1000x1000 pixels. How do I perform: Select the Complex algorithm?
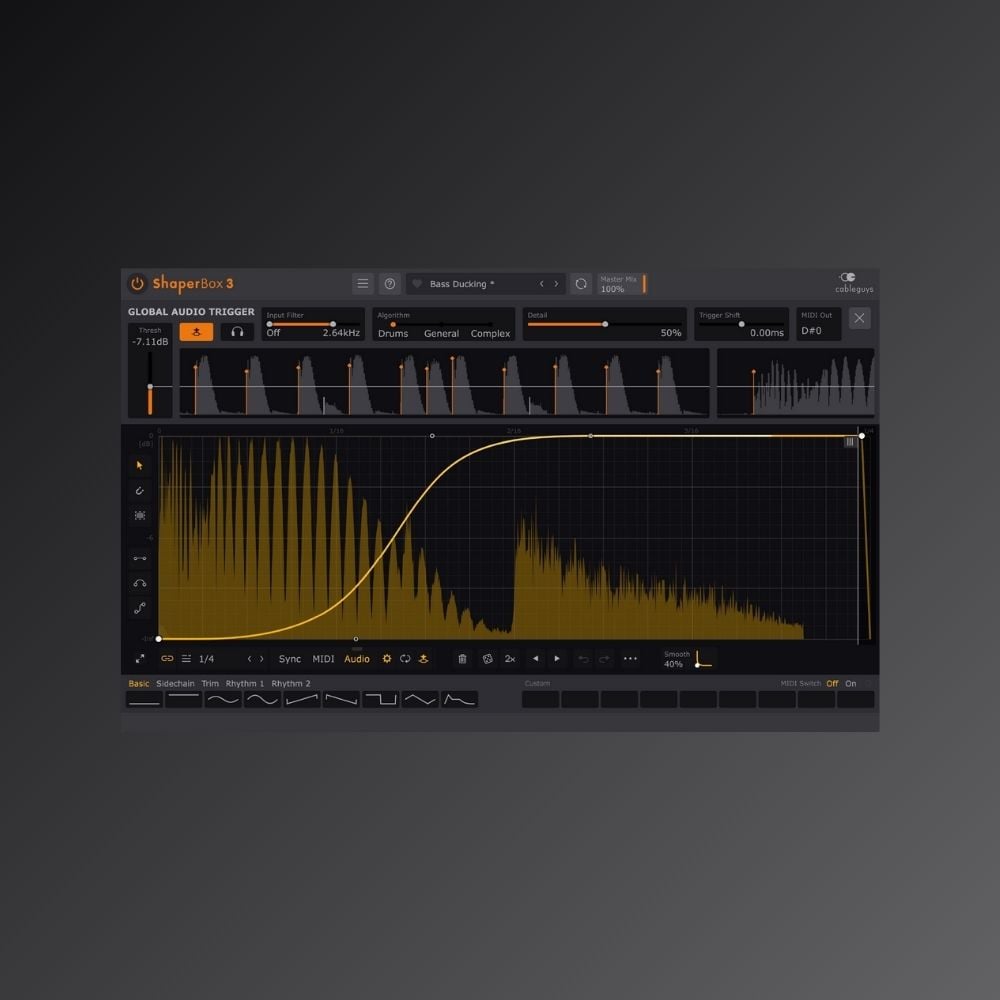click(x=490, y=334)
